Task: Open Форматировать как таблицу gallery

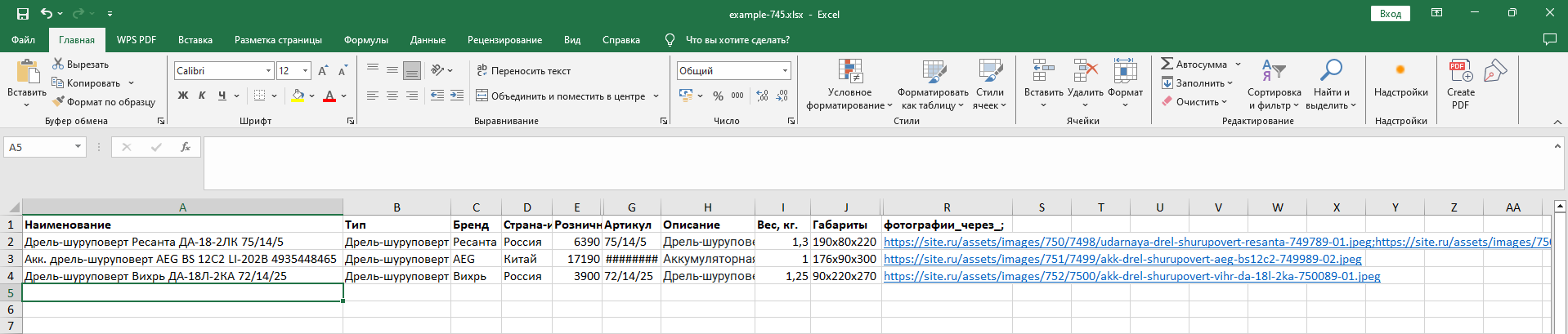Action: (933, 84)
